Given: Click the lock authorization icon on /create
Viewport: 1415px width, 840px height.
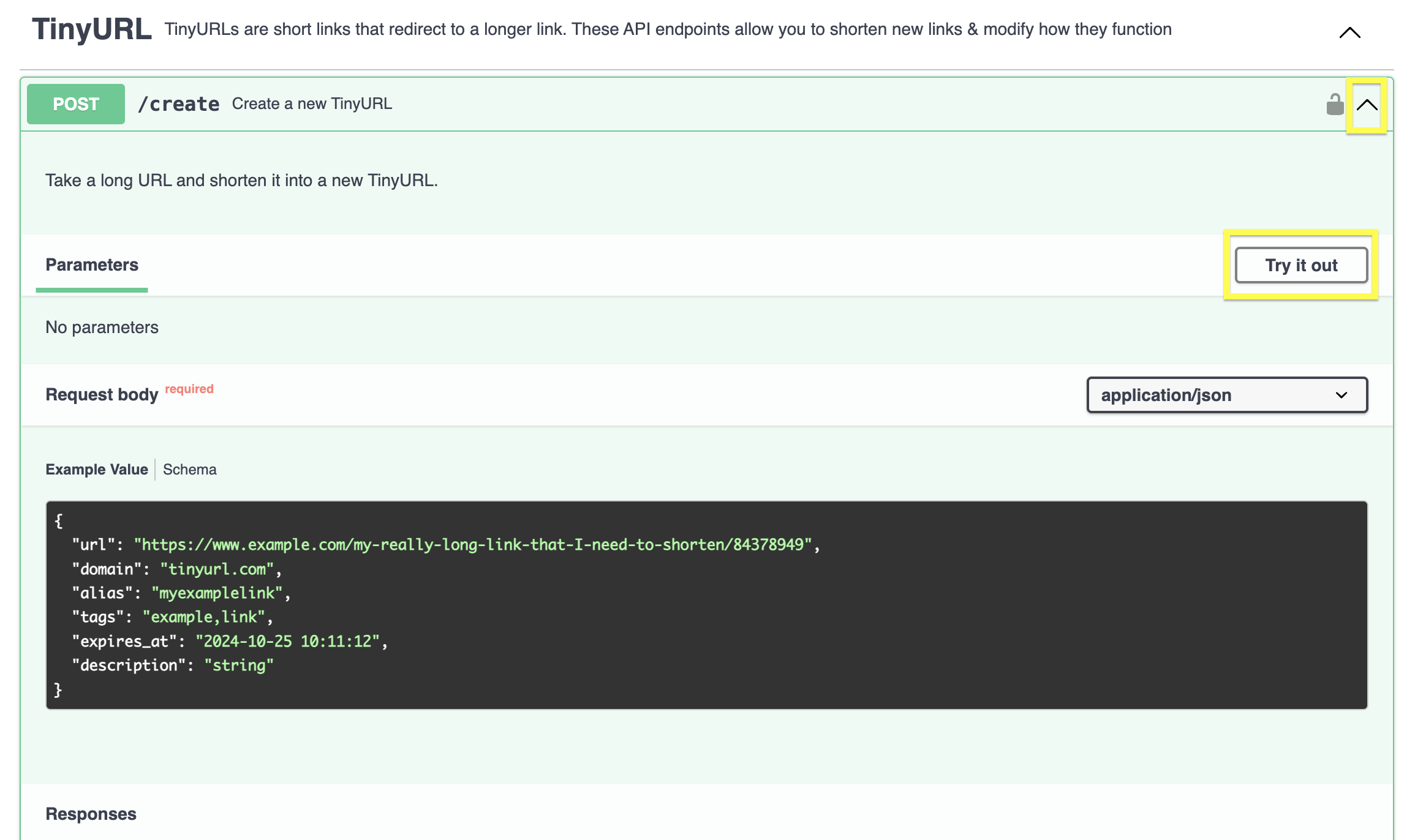Looking at the screenshot, I should pos(1334,105).
